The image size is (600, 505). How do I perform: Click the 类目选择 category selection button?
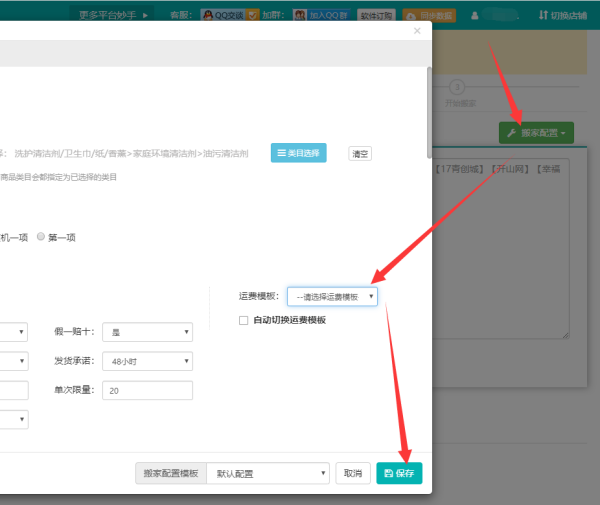tap(298, 153)
